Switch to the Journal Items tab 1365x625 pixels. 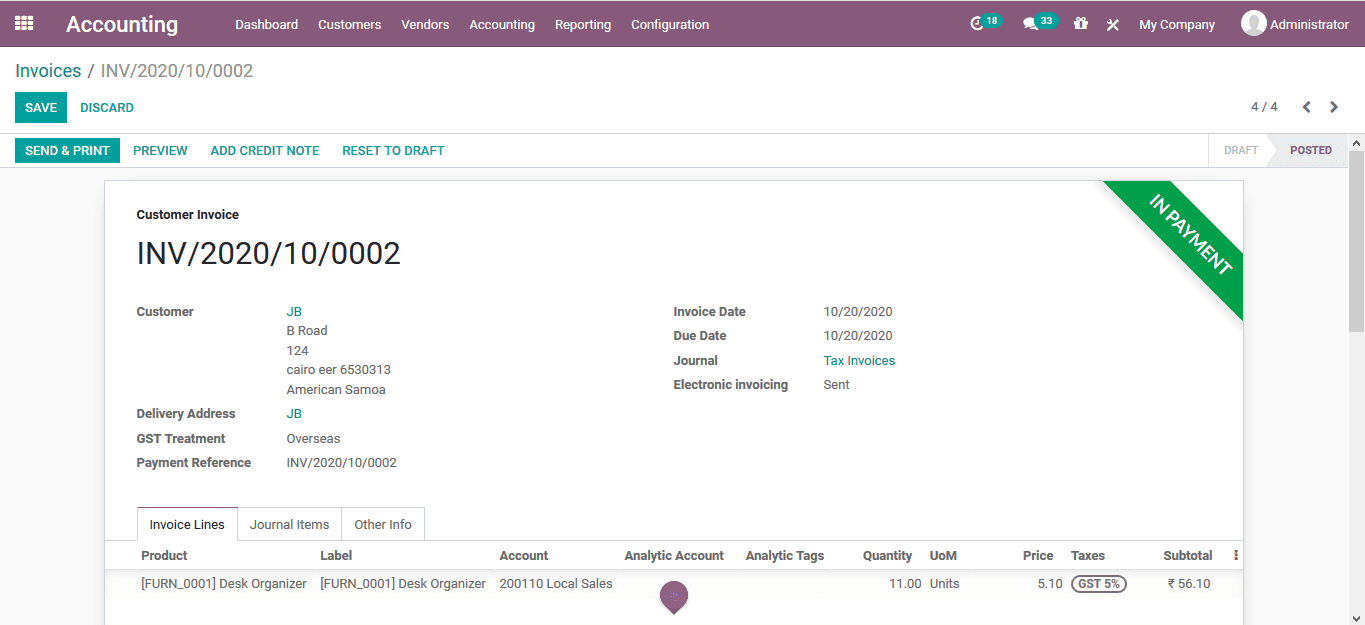point(289,523)
